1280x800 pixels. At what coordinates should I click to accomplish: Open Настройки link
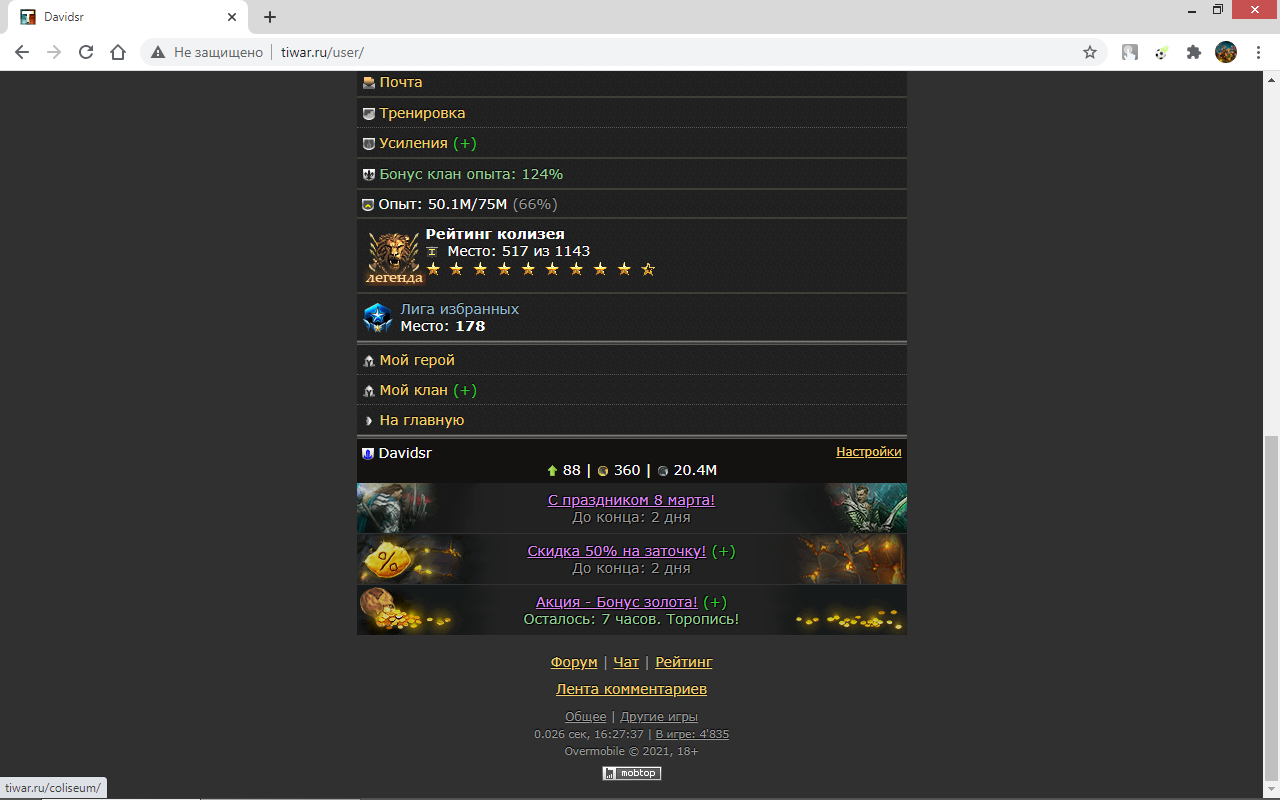(x=868, y=452)
